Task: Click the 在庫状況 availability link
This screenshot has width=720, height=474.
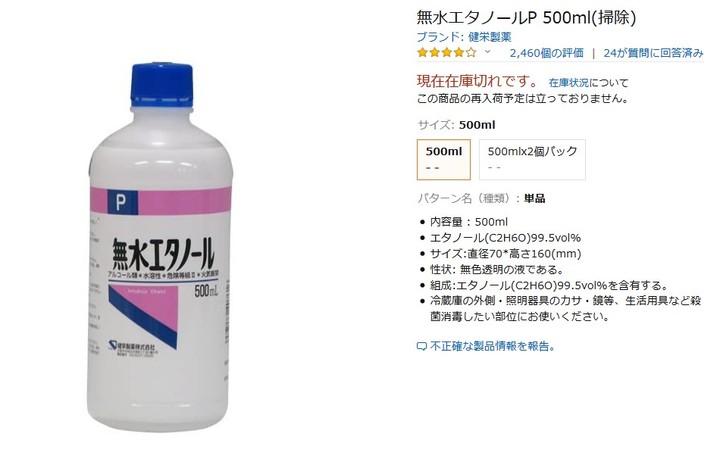Action: click(569, 83)
